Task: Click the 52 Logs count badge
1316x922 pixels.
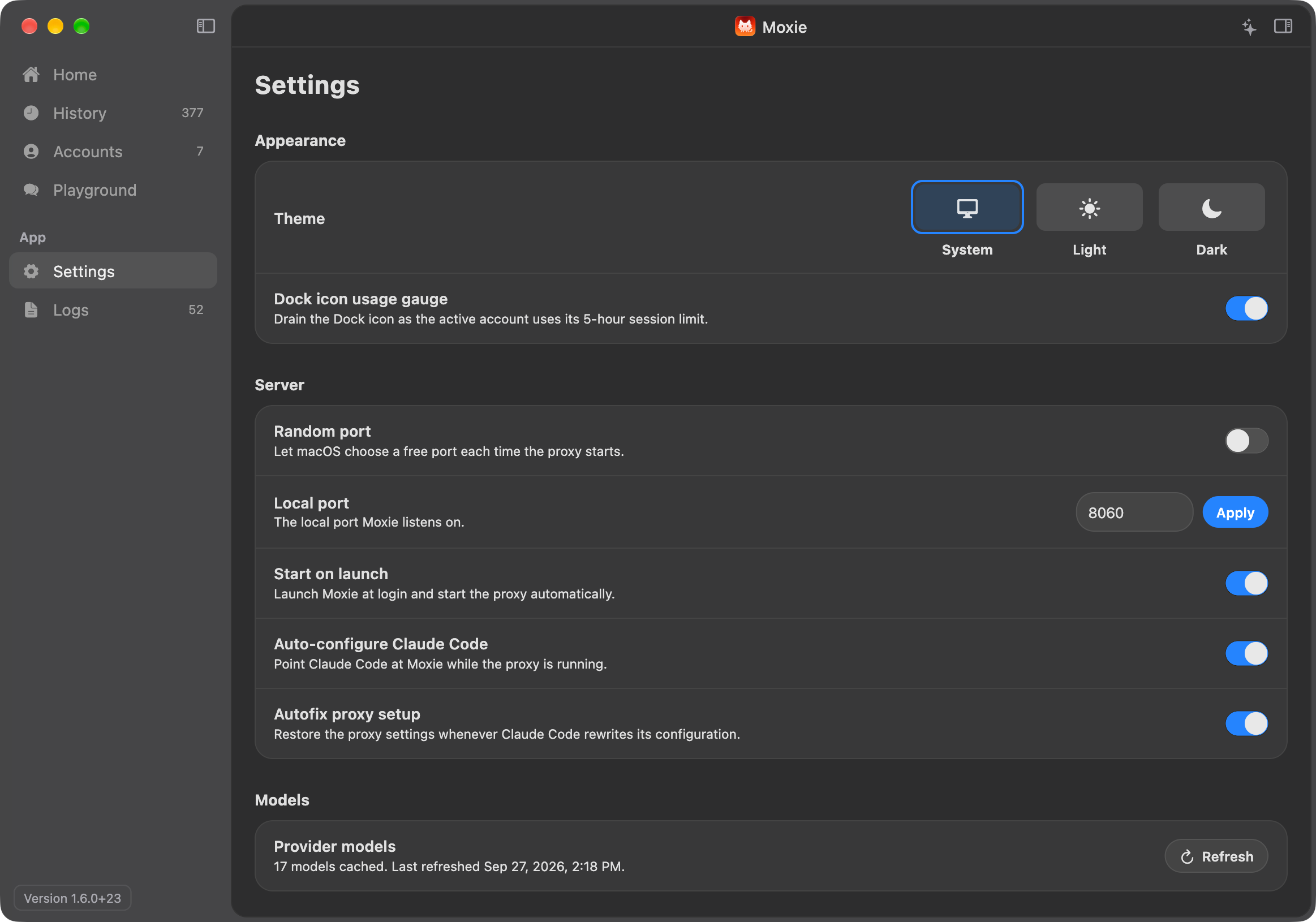Action: point(195,309)
